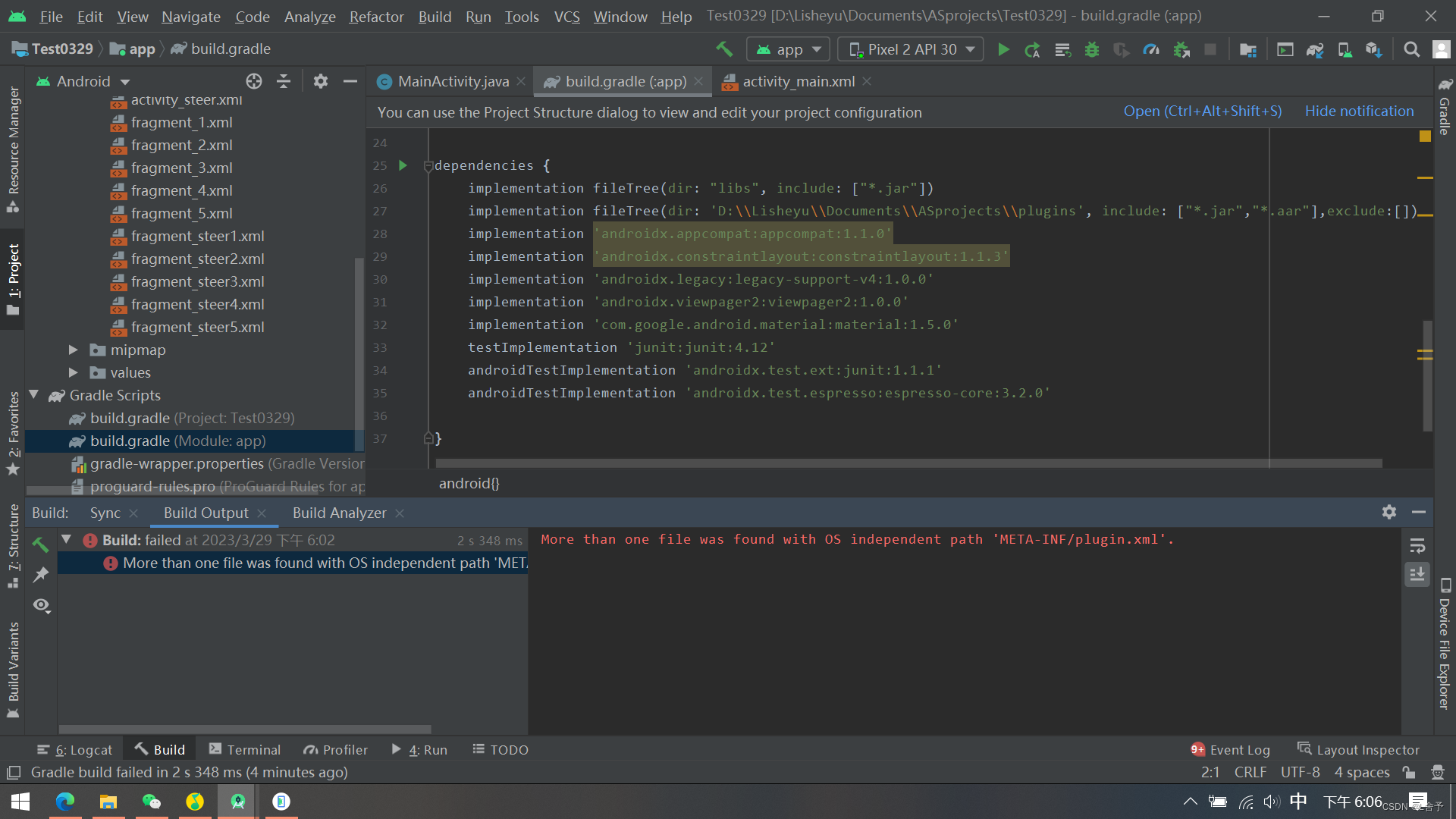Open the app run configuration dropdown
The width and height of the screenshot is (1456, 819).
pyautogui.click(x=787, y=49)
